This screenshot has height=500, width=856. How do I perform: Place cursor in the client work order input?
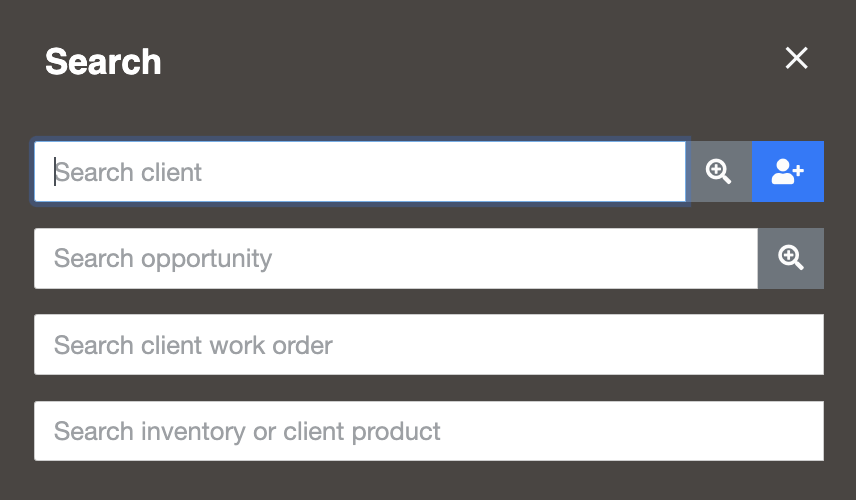(429, 344)
